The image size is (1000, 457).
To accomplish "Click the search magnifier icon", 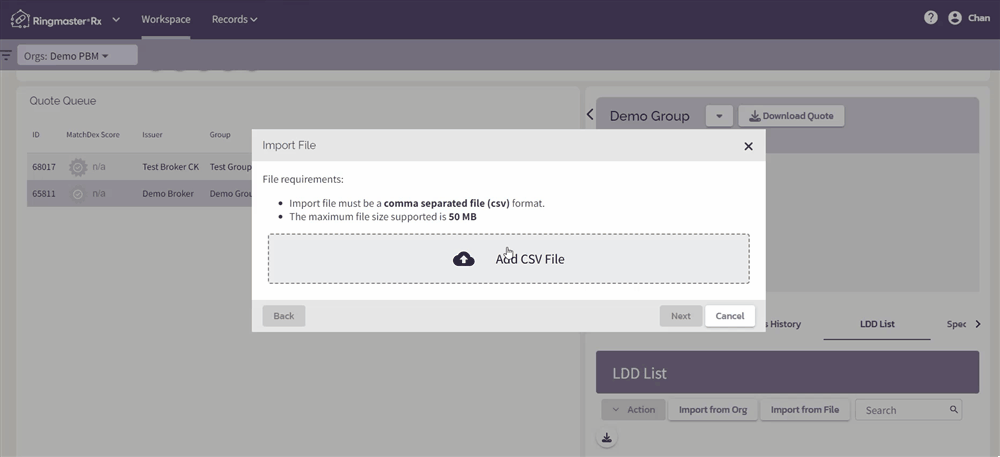I will click(953, 410).
